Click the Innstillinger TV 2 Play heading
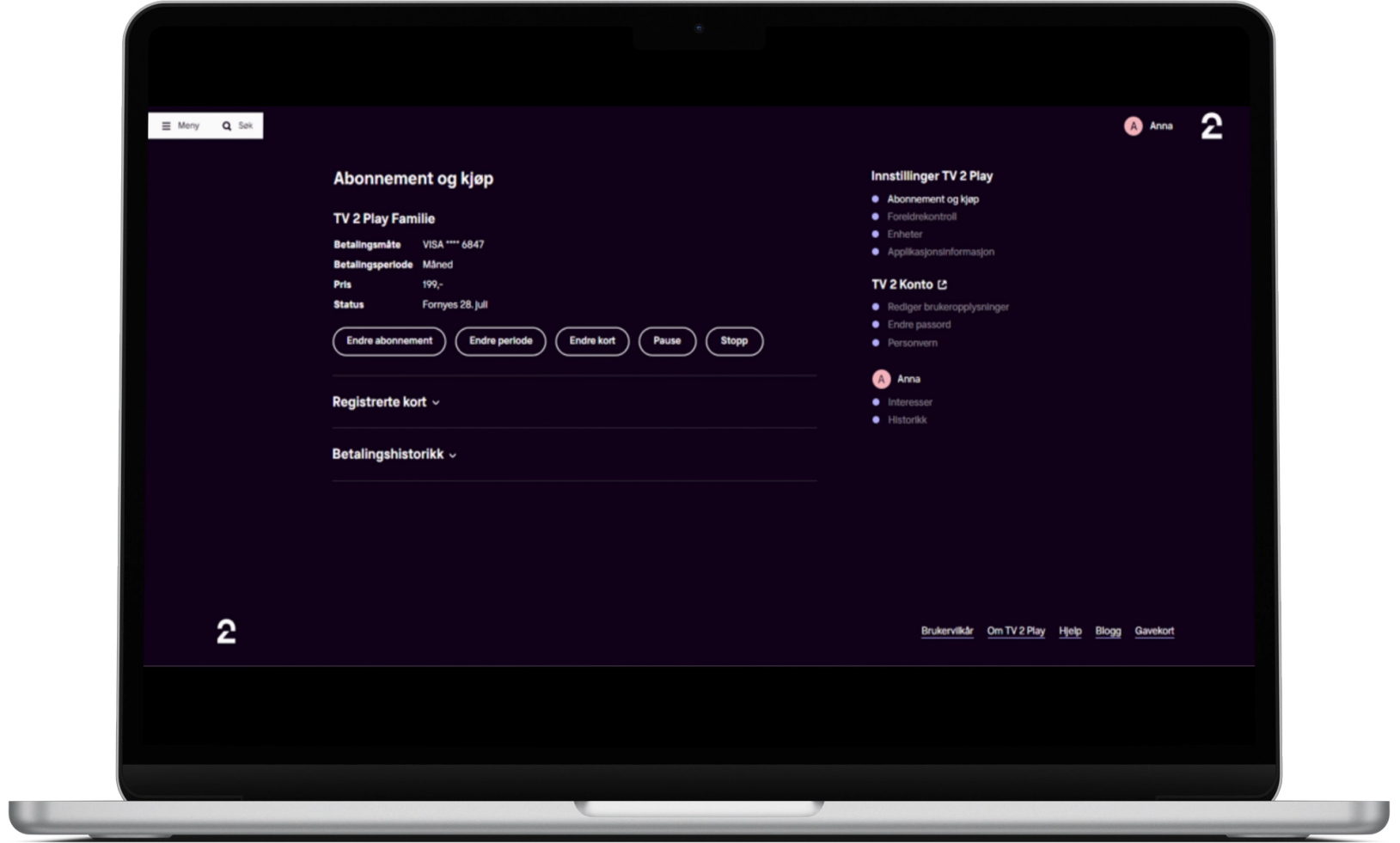This screenshot has width=1400, height=843. [932, 176]
